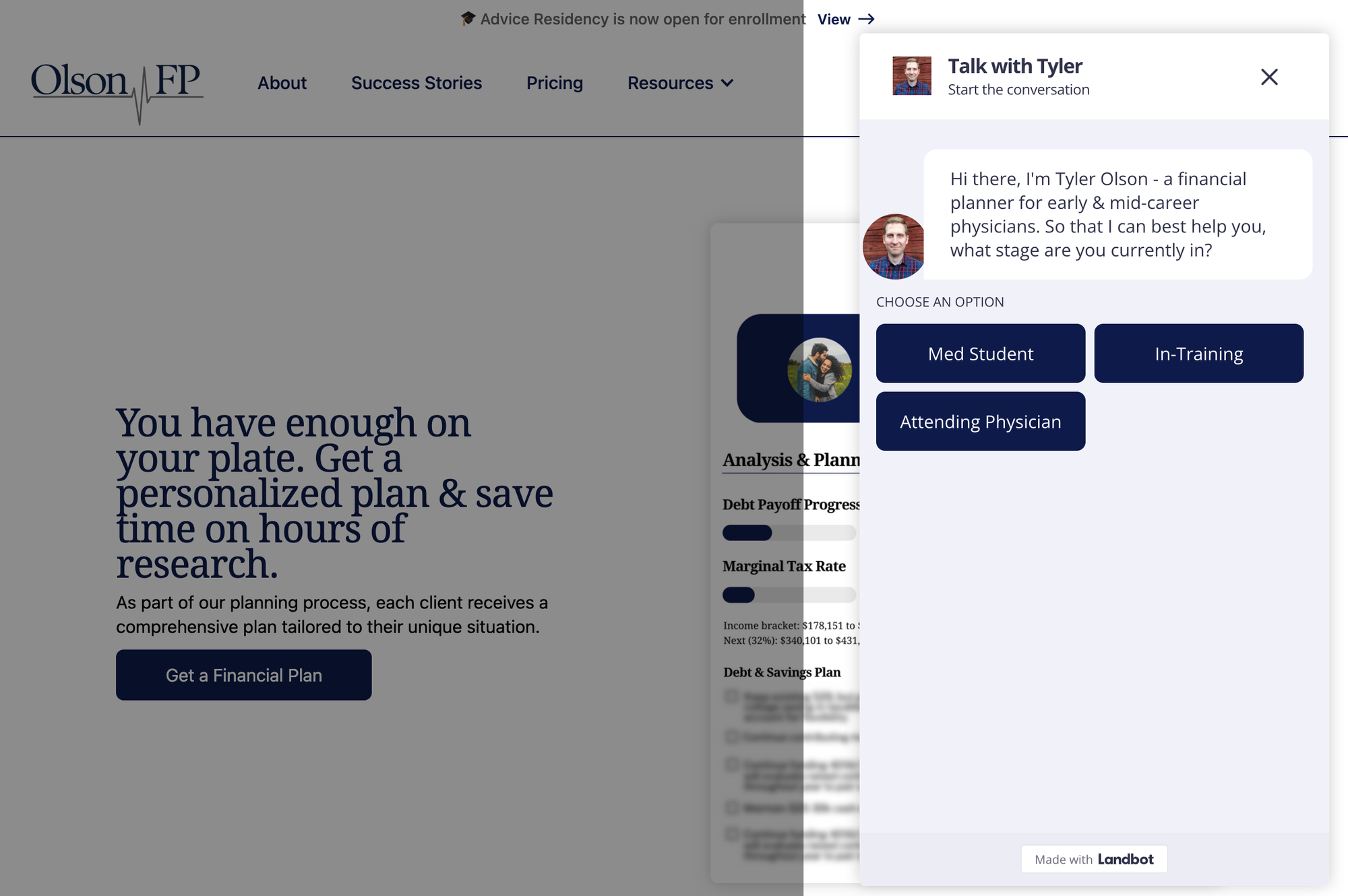Click the 'You have enough on your plate' headline
The image size is (1348, 896).
tap(334, 493)
